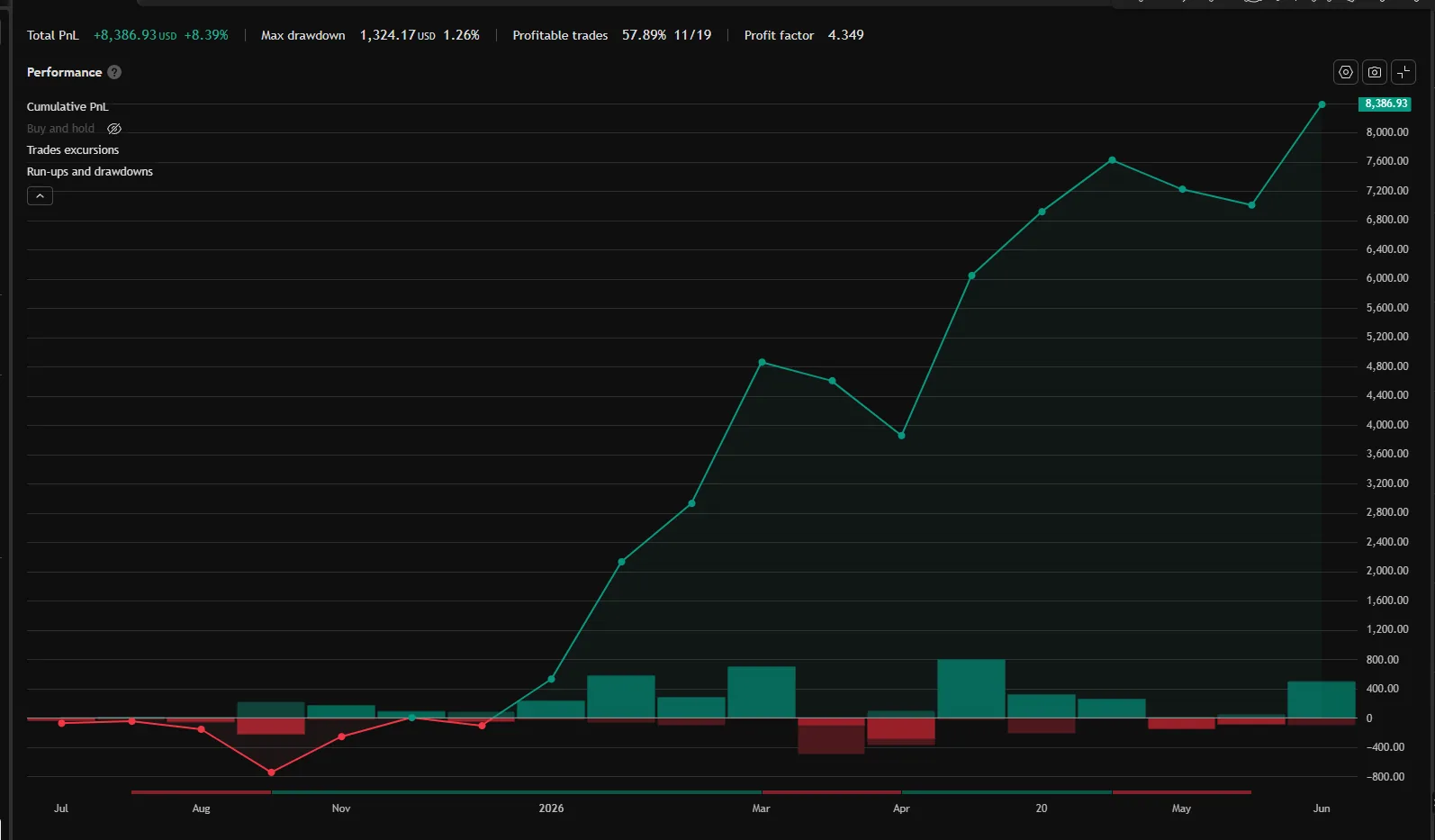This screenshot has width=1435, height=840.
Task: Click the green 8,386.93 price tag
Action: coord(1385,104)
